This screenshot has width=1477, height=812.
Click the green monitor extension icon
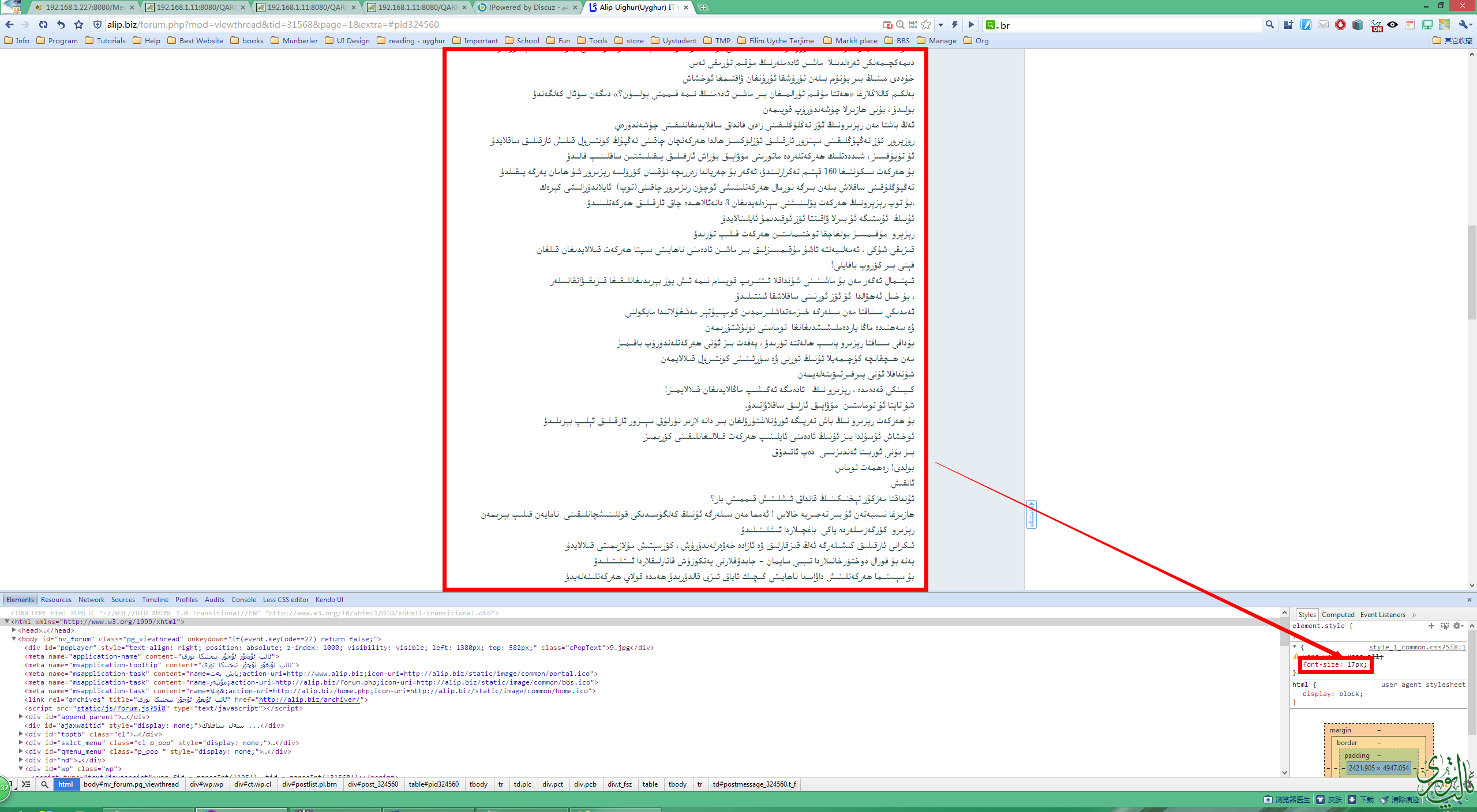coord(1427,25)
